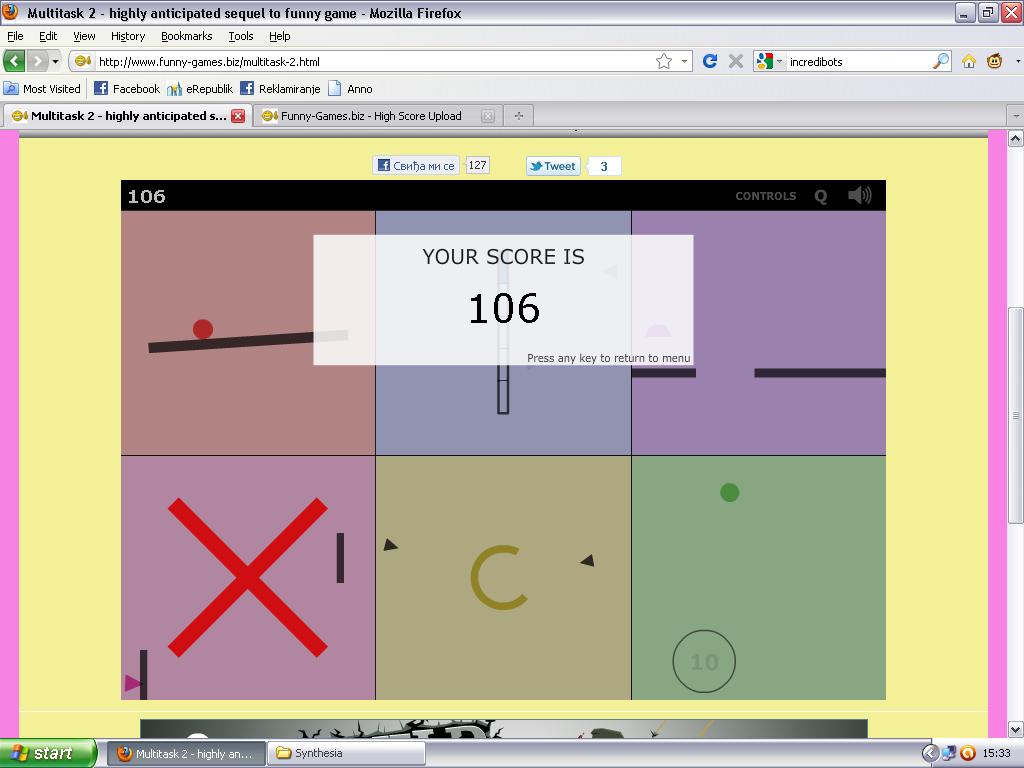Select Multitask 2 Firefox taskbar button
1024x768 pixels.
(x=185, y=754)
